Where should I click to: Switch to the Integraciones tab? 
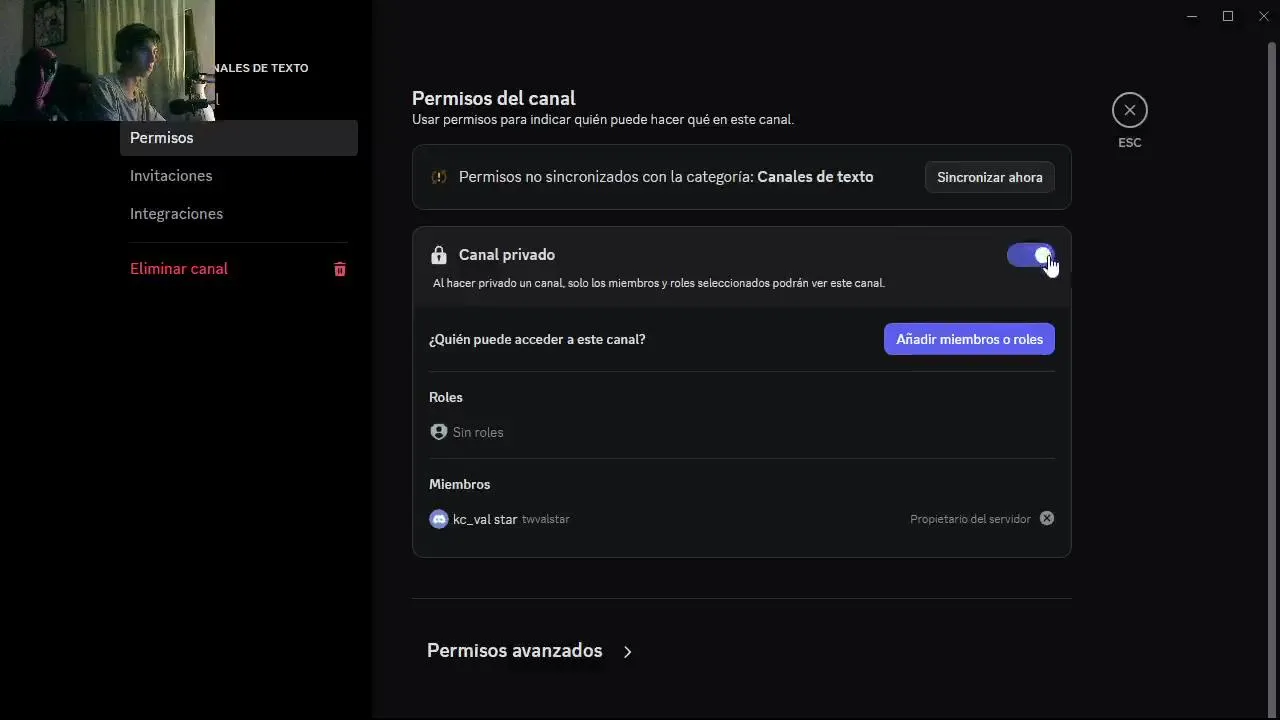[176, 214]
